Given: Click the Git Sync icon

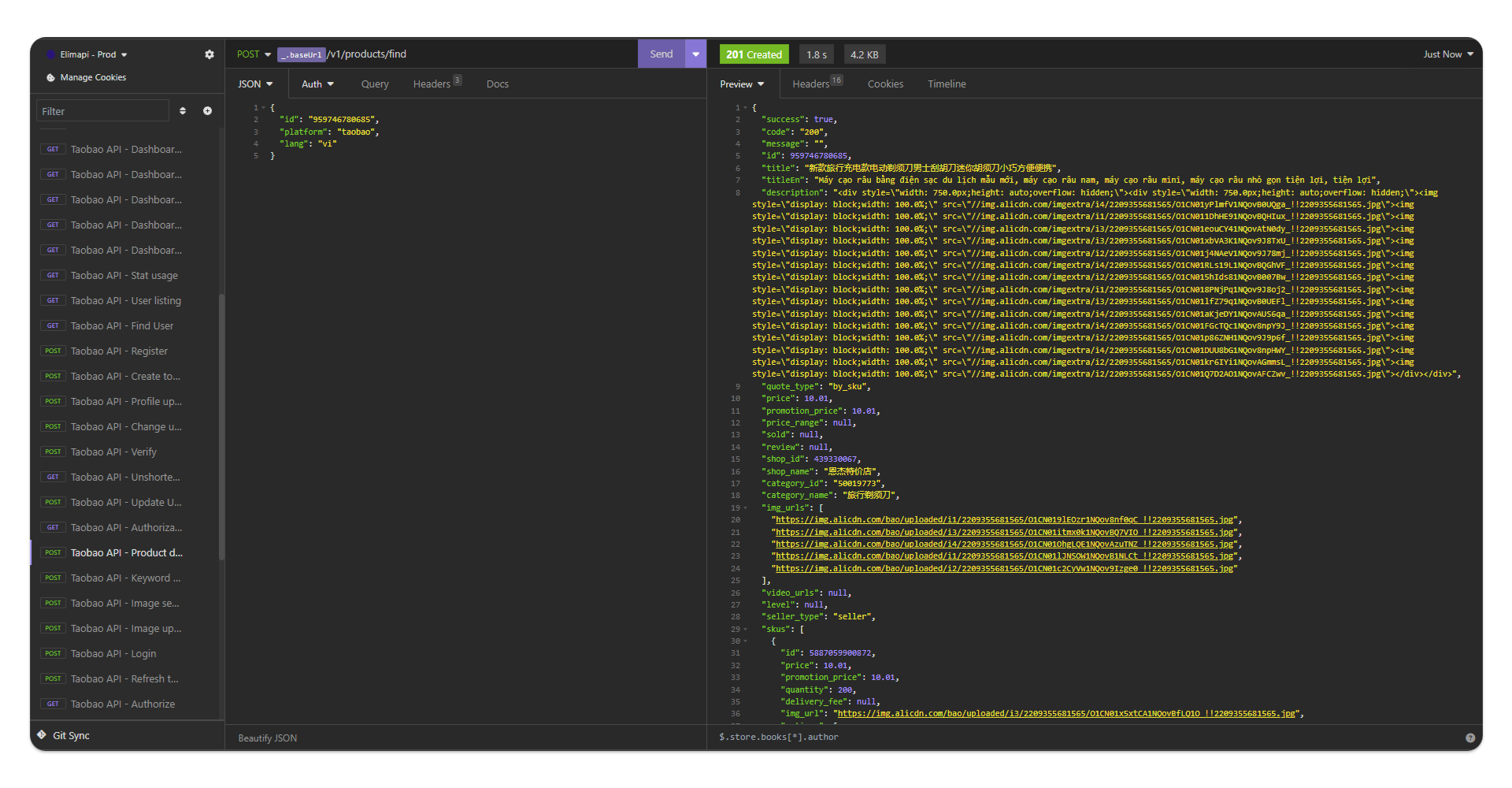Looking at the screenshot, I should tap(42, 735).
